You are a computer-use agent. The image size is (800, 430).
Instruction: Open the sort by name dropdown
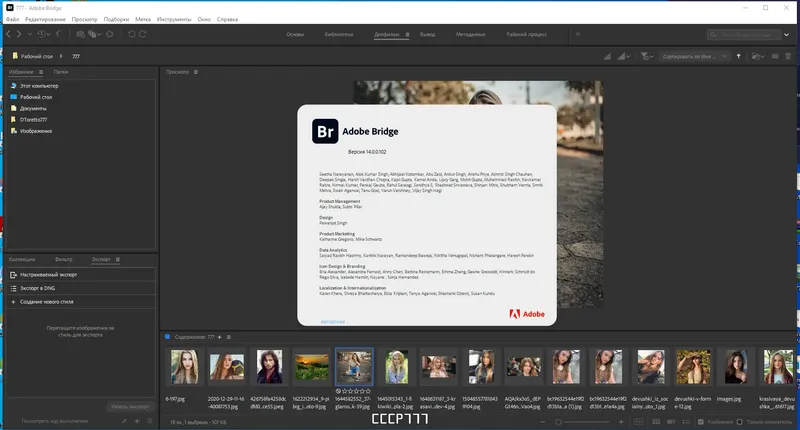point(694,56)
